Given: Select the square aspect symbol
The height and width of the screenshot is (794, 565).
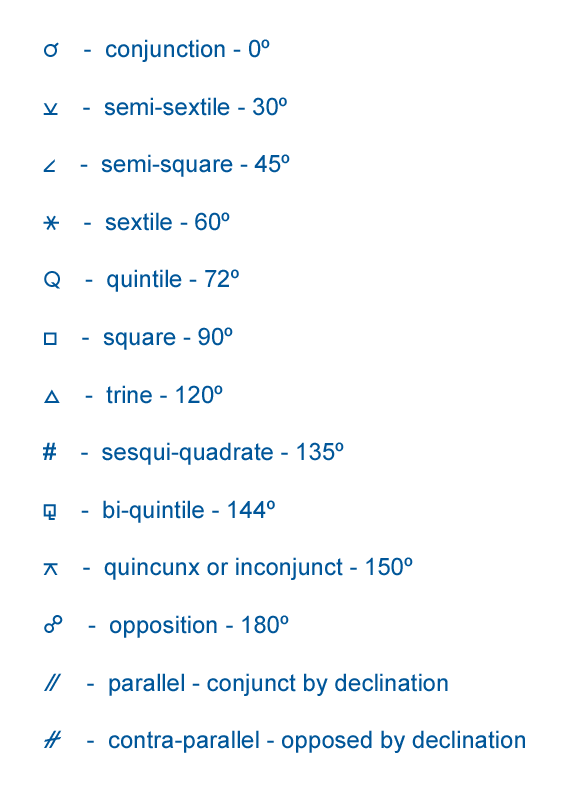Looking at the screenshot, I should coord(50,338).
